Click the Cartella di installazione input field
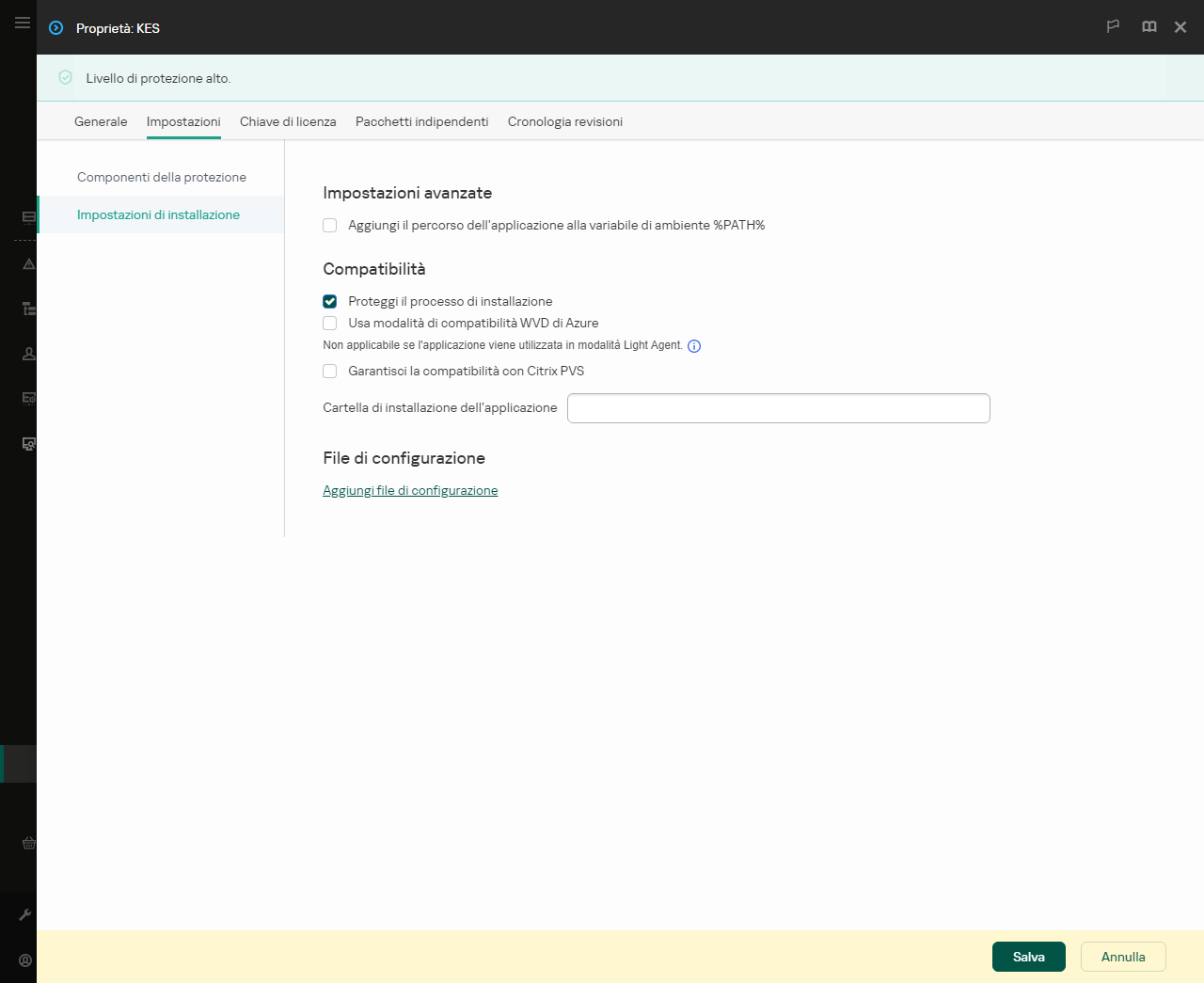The width and height of the screenshot is (1204, 983). [x=778, y=407]
